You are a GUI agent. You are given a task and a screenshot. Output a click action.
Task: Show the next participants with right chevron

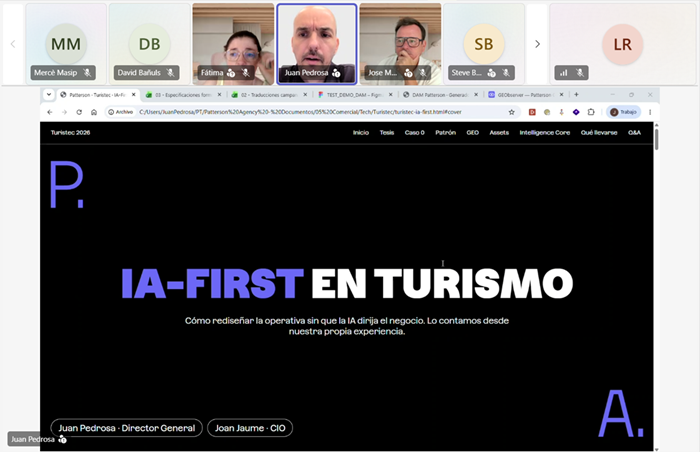point(537,44)
